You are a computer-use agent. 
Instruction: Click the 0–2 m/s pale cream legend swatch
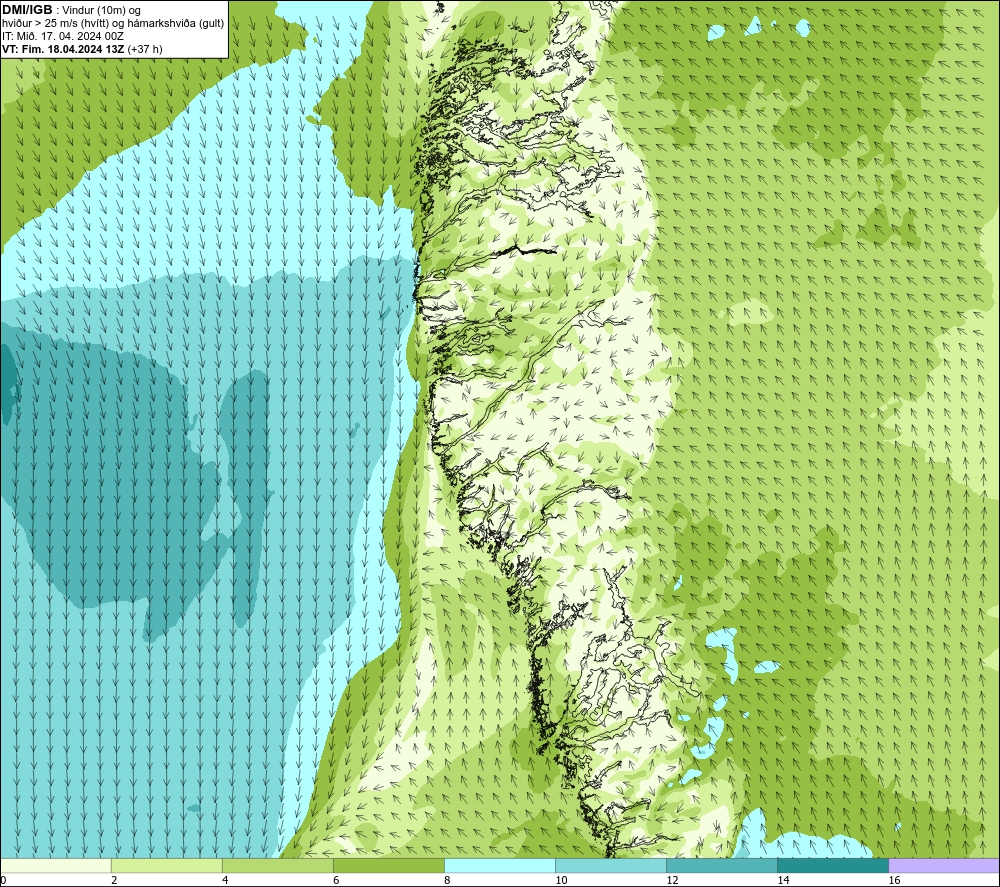(56, 865)
